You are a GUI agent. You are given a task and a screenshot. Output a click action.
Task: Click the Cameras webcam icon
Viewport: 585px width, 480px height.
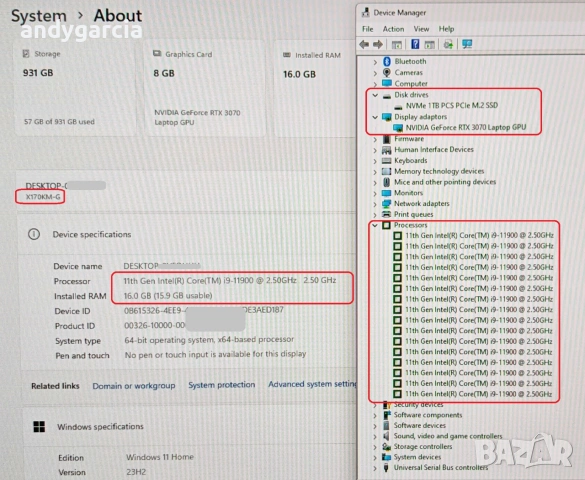(x=387, y=72)
